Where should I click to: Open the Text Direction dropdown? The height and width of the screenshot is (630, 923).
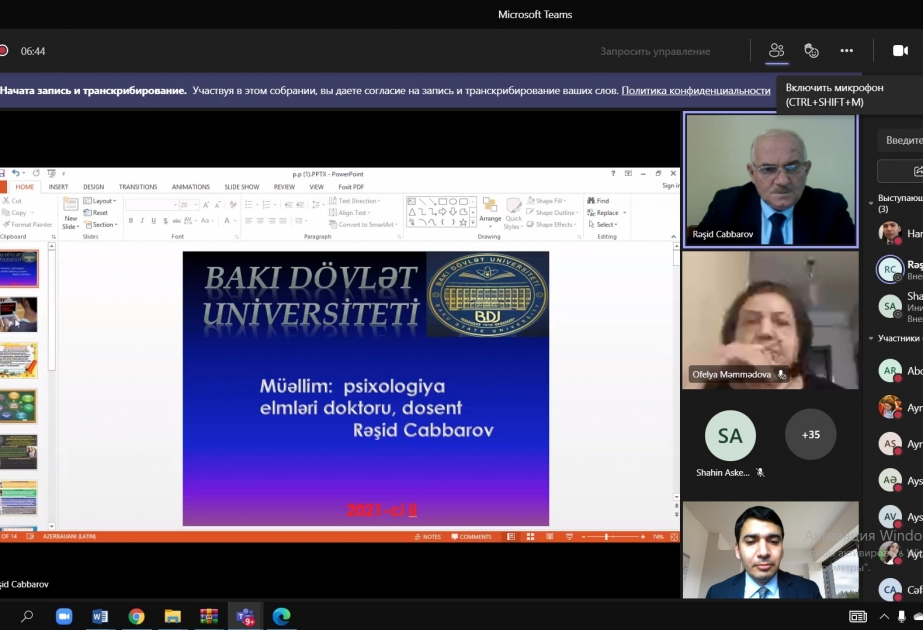pos(355,201)
